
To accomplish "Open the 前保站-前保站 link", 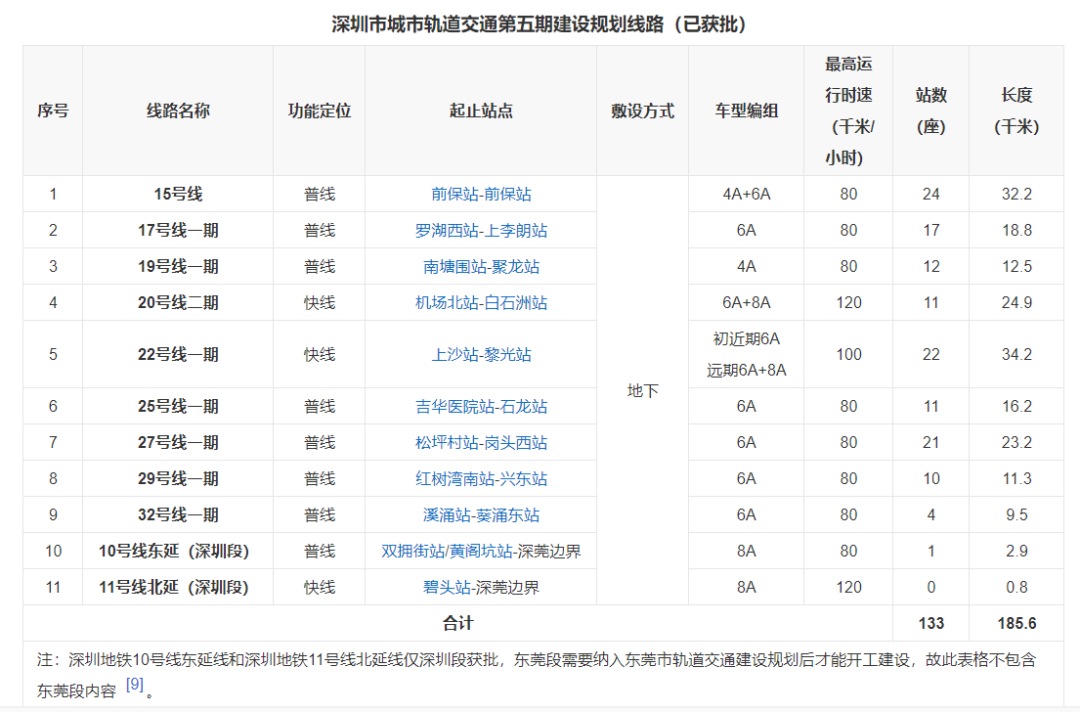I will 481,194.
